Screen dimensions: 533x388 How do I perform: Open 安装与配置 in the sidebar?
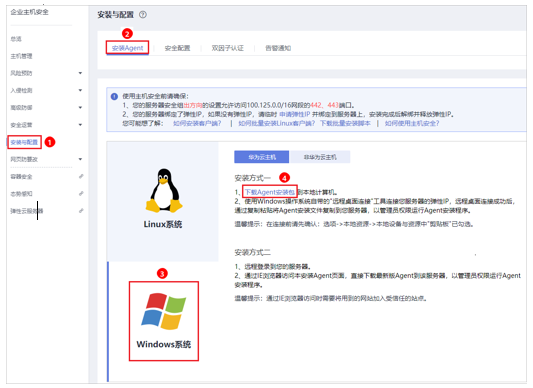click(24, 142)
